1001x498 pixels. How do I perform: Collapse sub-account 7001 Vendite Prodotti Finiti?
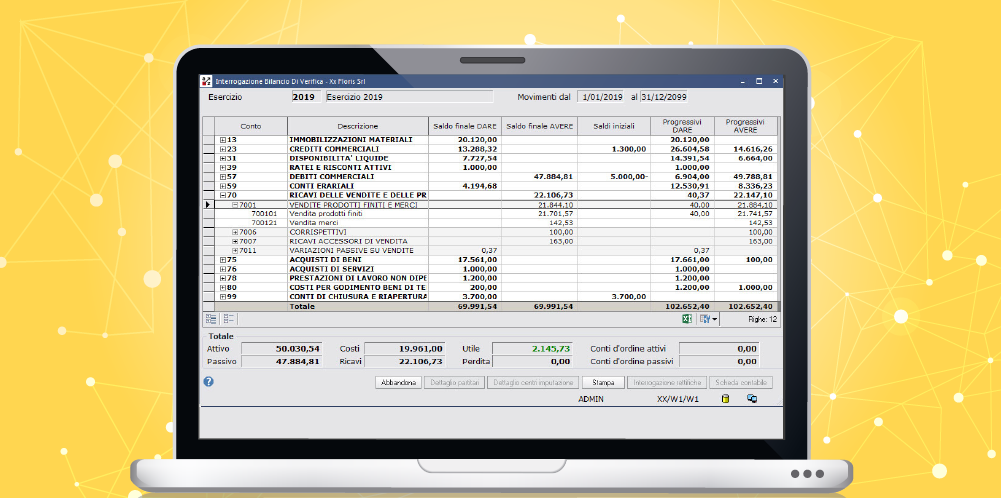[x=235, y=204]
